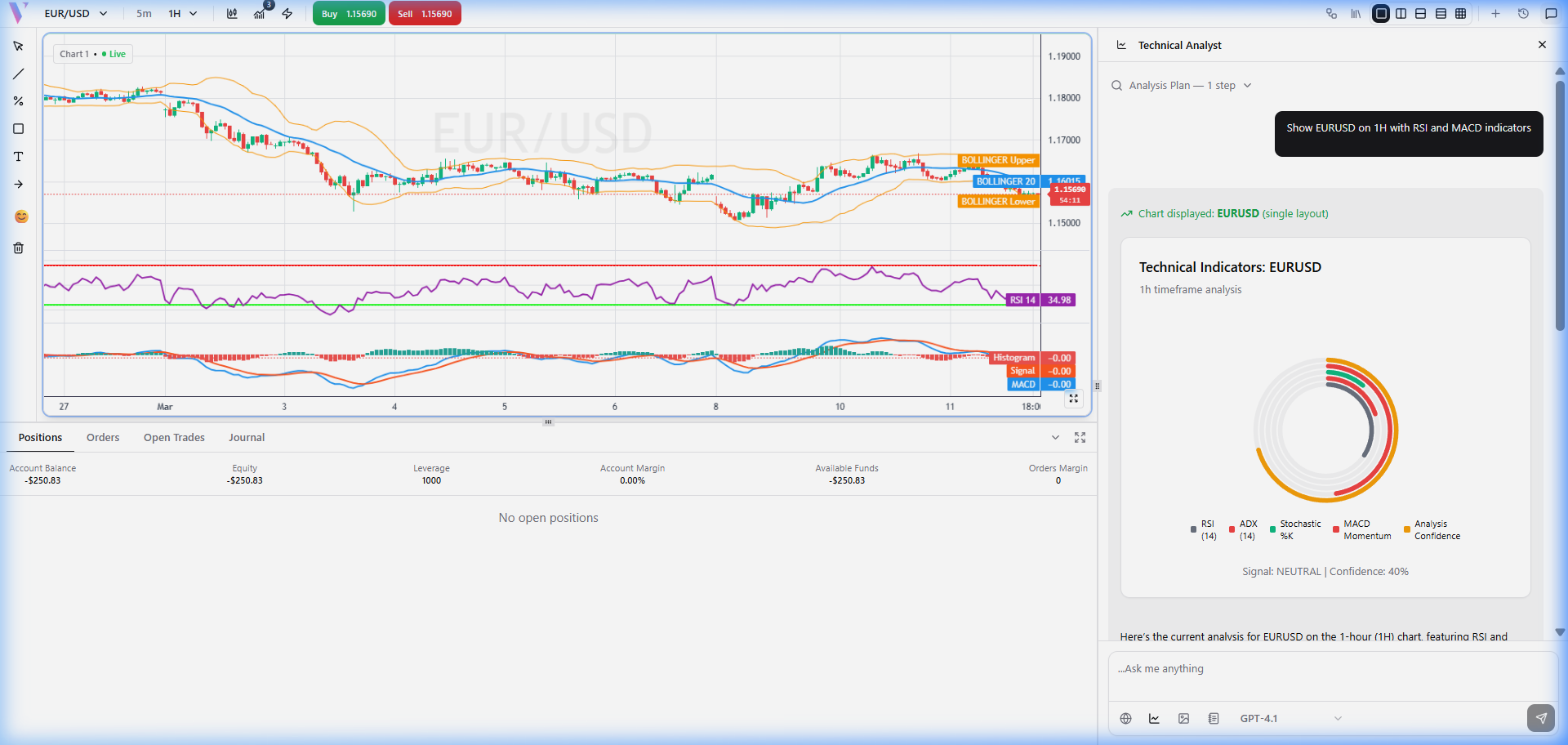Click the trash icon to delete drawings
The image size is (1568, 745).
coord(18,248)
